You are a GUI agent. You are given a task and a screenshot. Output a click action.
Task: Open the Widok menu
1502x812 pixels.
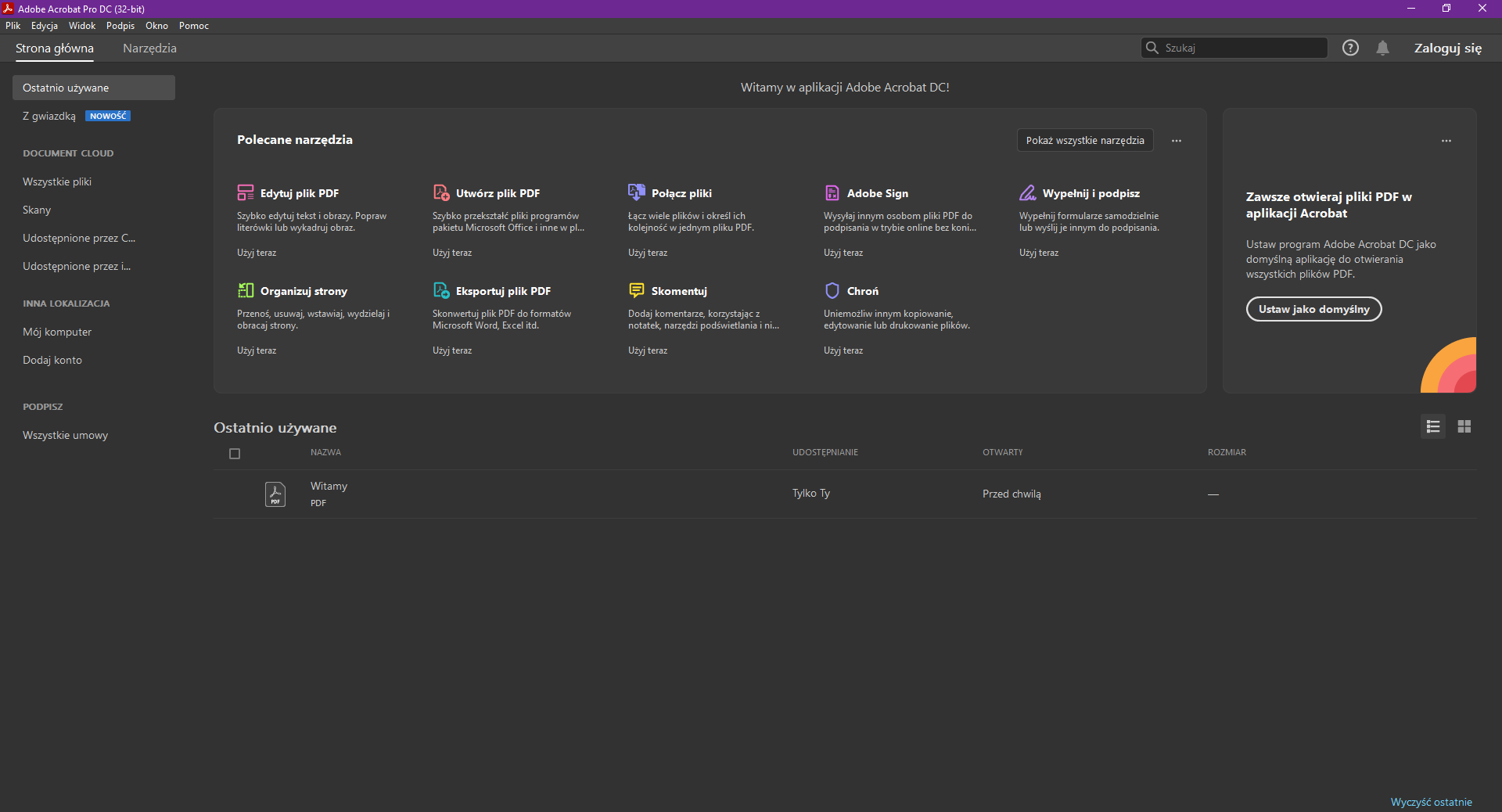pos(82,26)
